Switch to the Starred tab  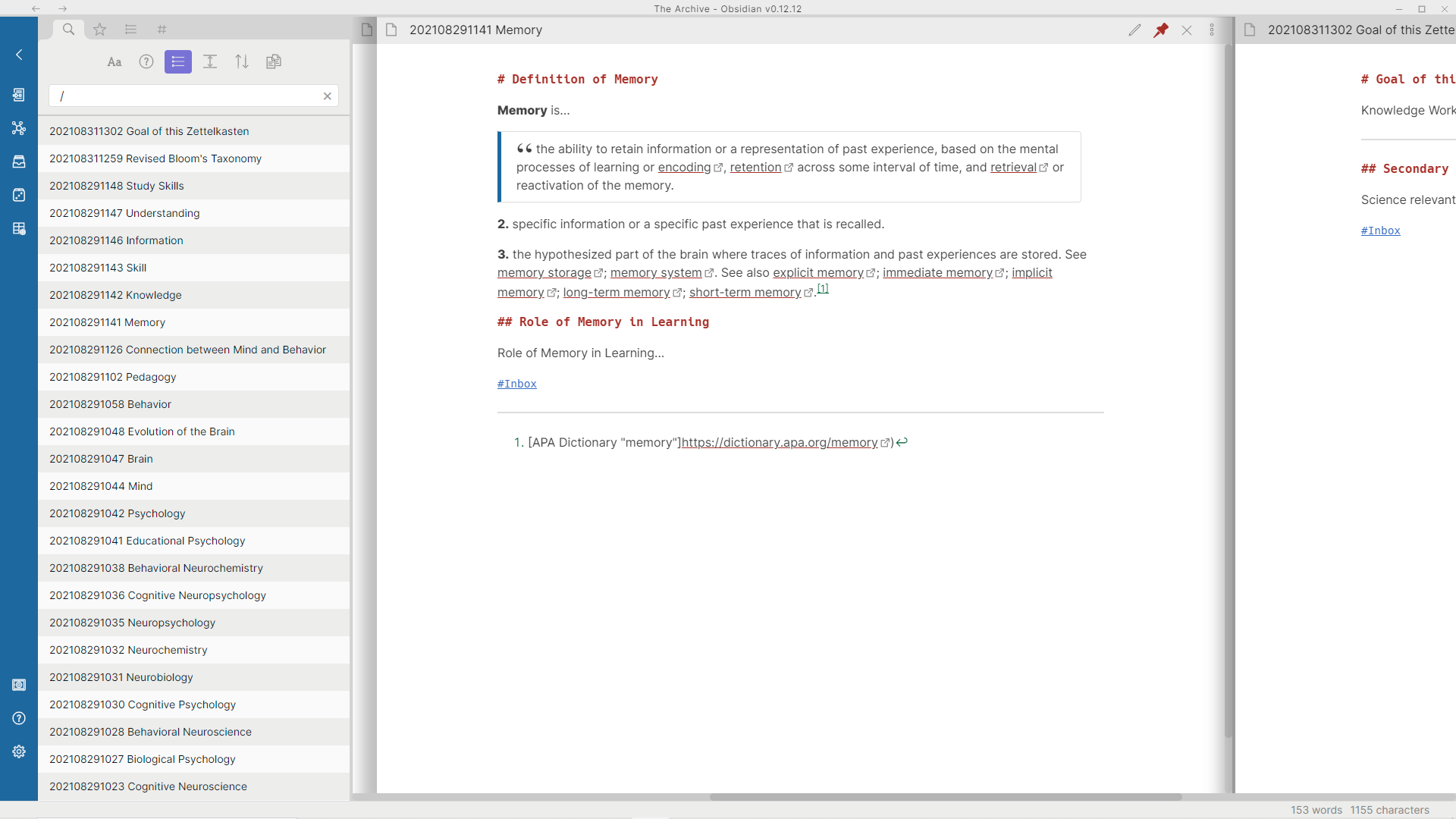pos(99,30)
